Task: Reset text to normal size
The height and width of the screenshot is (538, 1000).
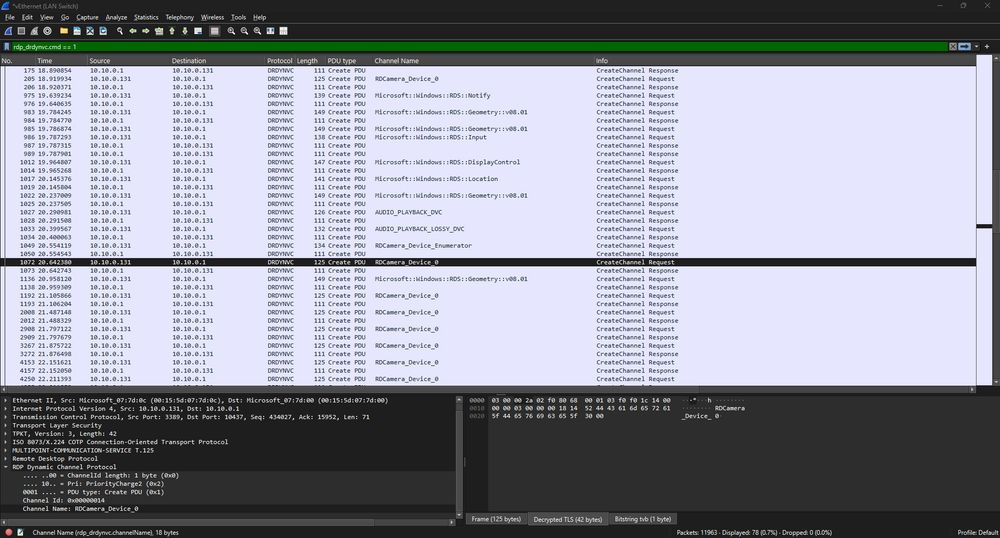Action: (257, 31)
